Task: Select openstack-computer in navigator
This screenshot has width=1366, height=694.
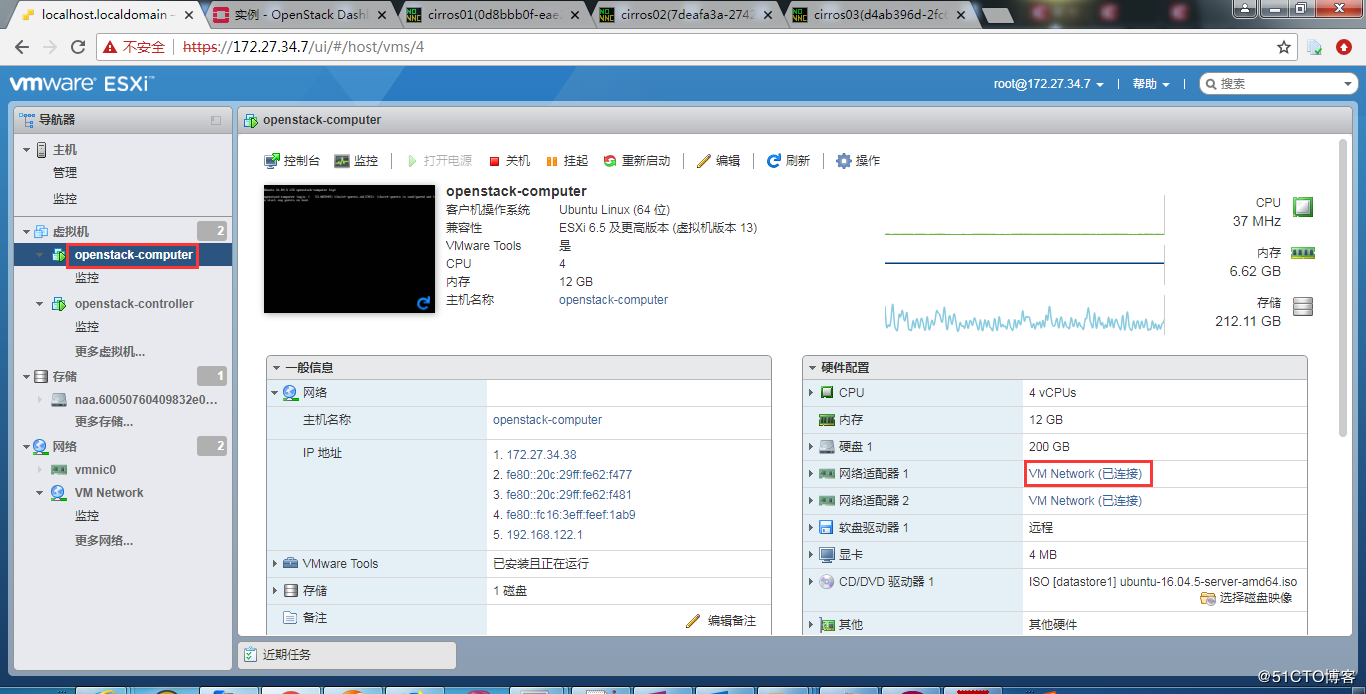Action: [134, 255]
